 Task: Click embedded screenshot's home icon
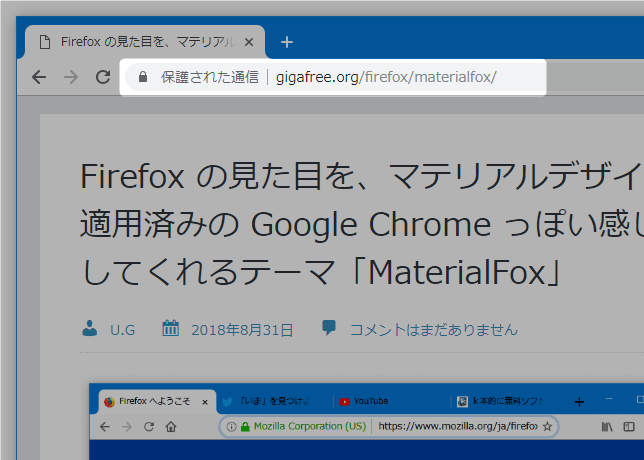point(171,427)
